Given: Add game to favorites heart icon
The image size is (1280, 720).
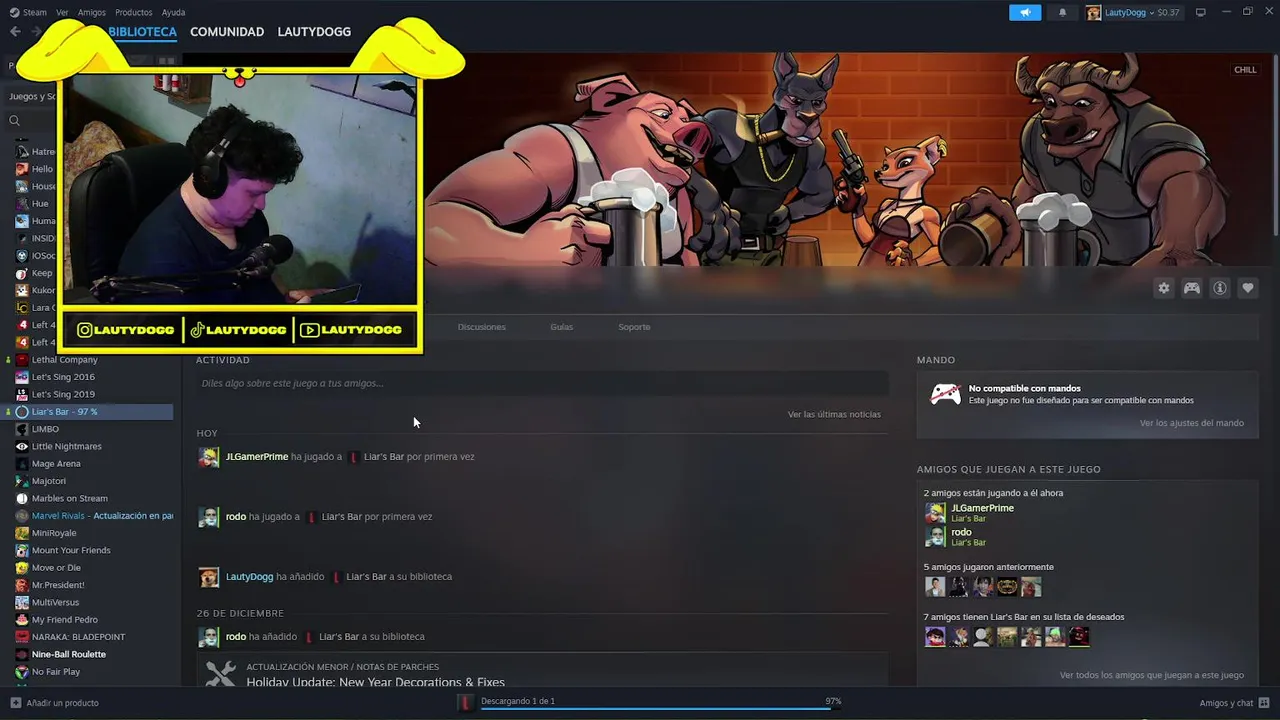Looking at the screenshot, I should click(x=1248, y=288).
